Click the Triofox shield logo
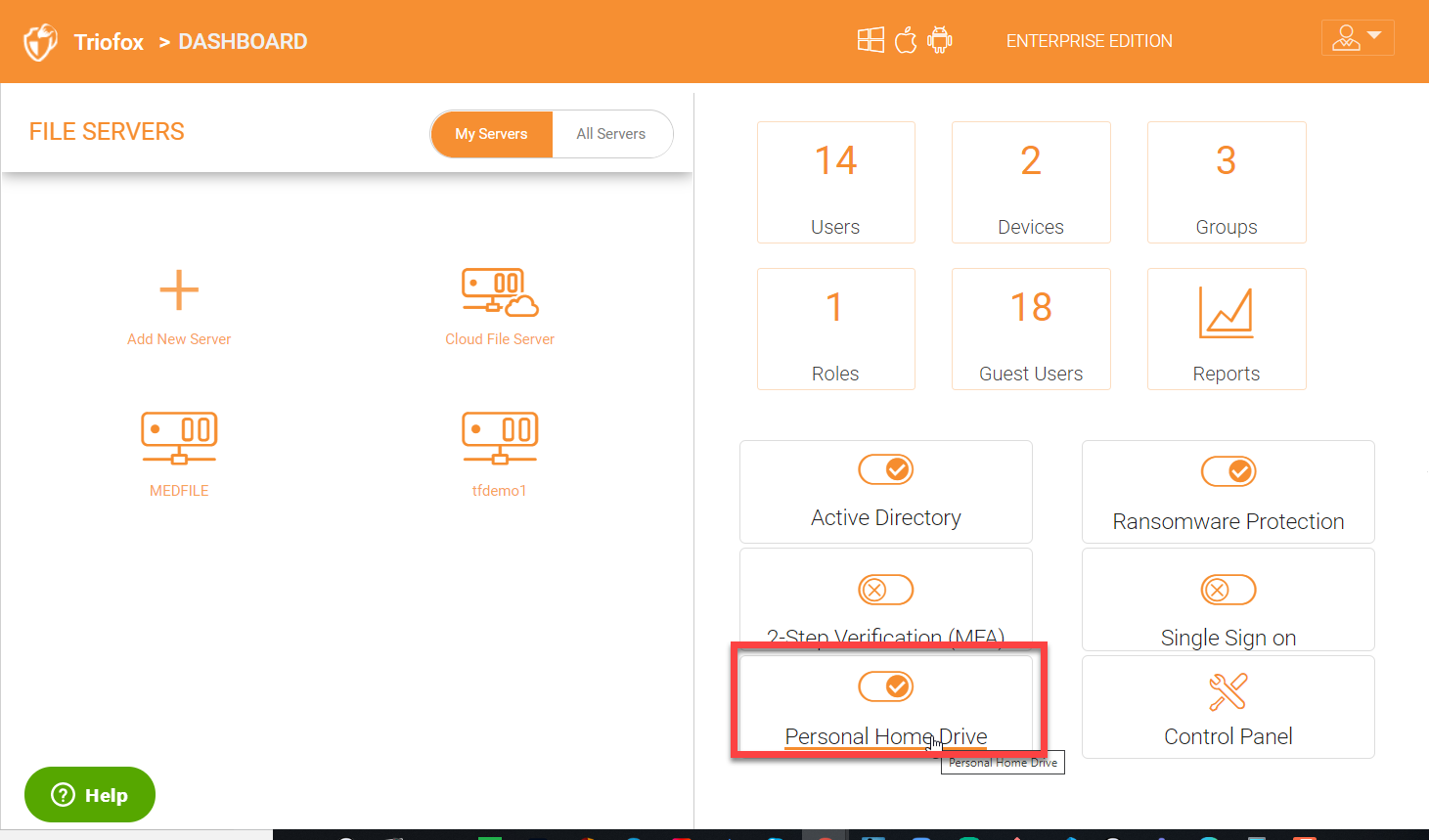The width and height of the screenshot is (1429, 840). (x=40, y=42)
